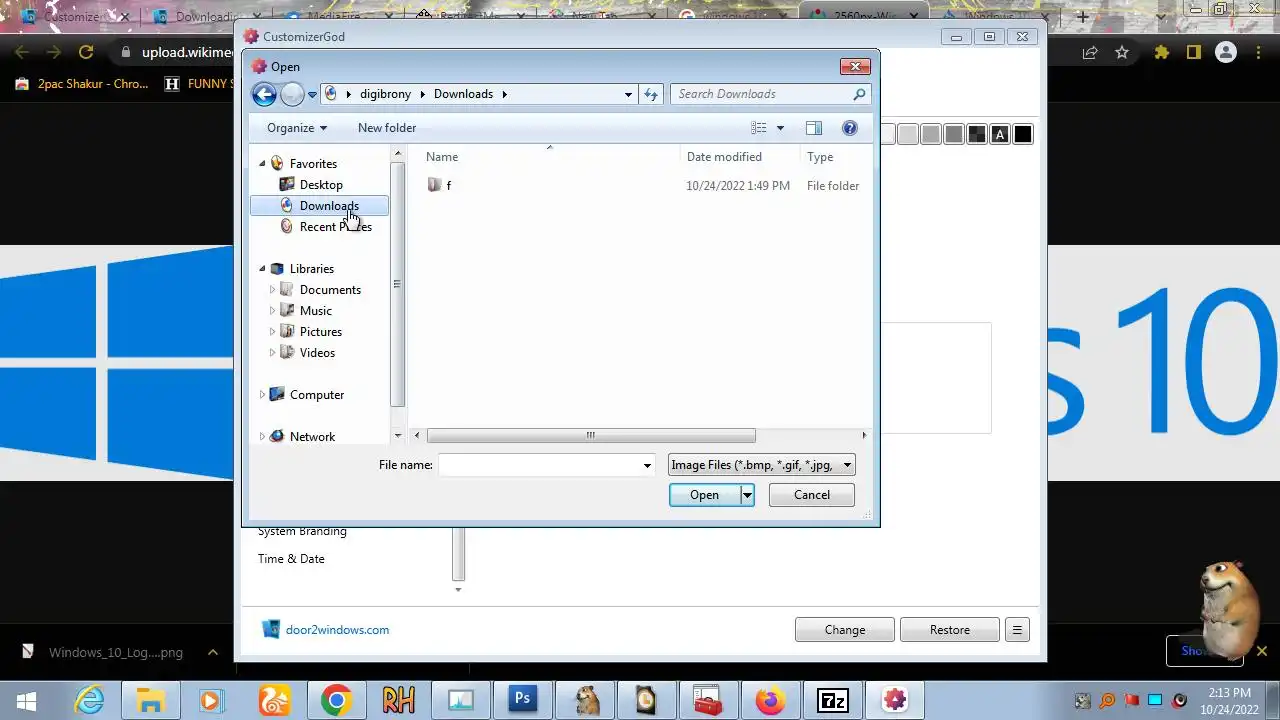Click the Open button

[x=704, y=495]
